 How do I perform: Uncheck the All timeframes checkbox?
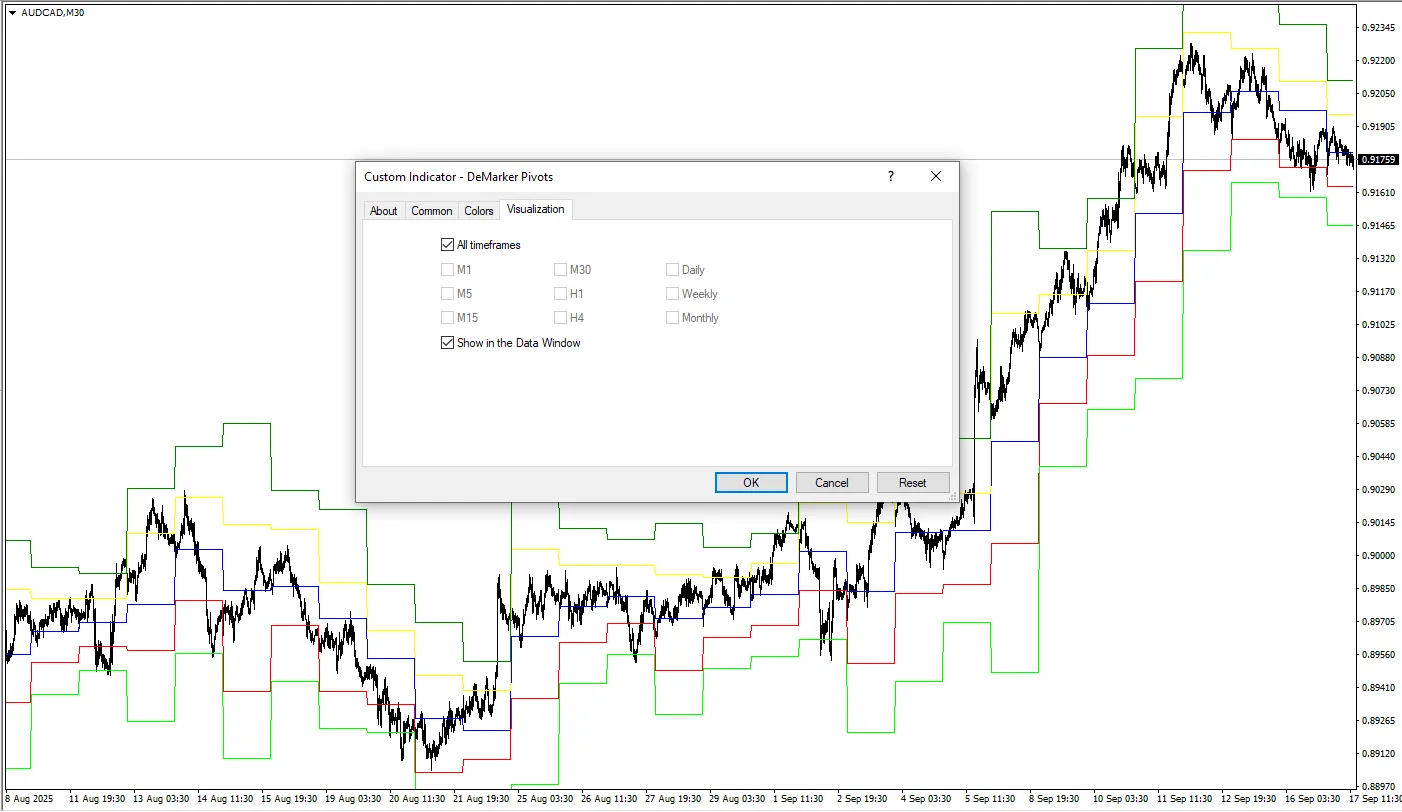(x=447, y=245)
